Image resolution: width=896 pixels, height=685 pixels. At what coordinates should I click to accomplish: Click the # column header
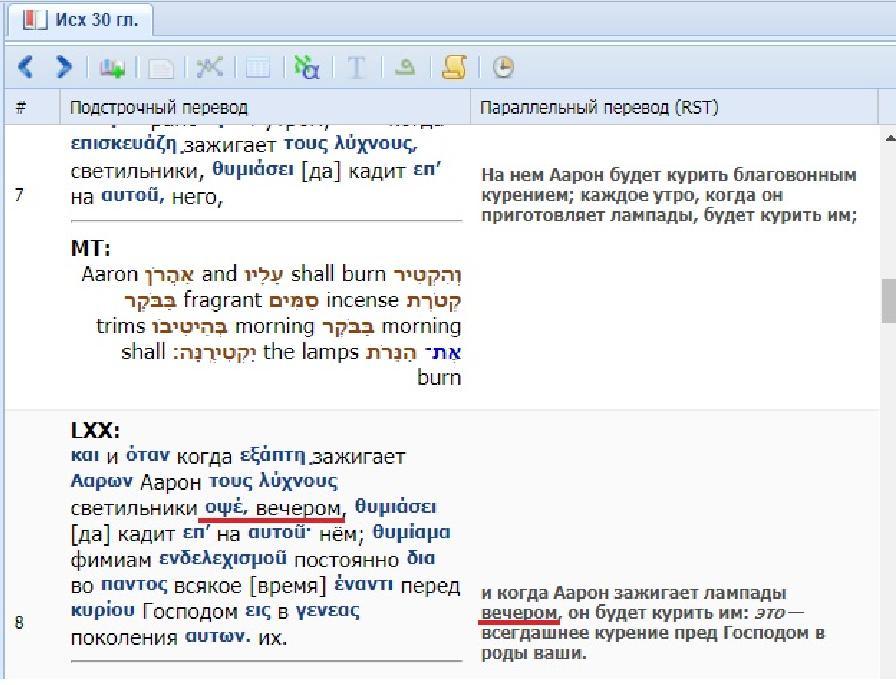pyautogui.click(x=21, y=107)
